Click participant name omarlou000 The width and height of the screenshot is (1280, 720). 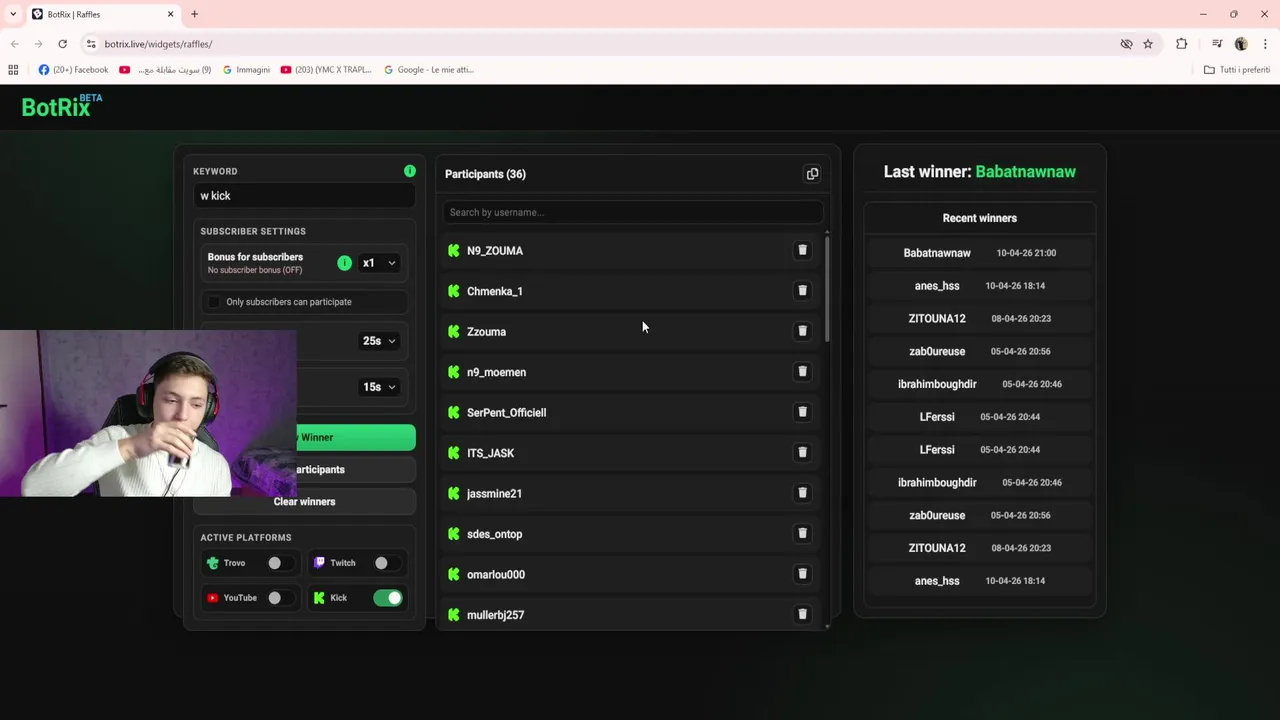496,574
